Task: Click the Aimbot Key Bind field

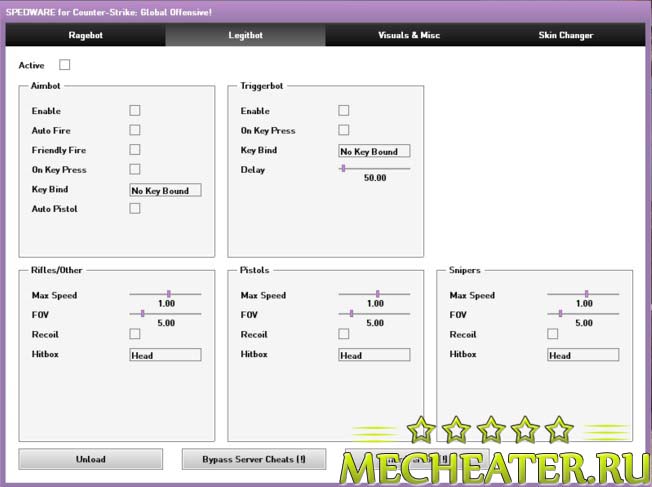Action: (165, 190)
